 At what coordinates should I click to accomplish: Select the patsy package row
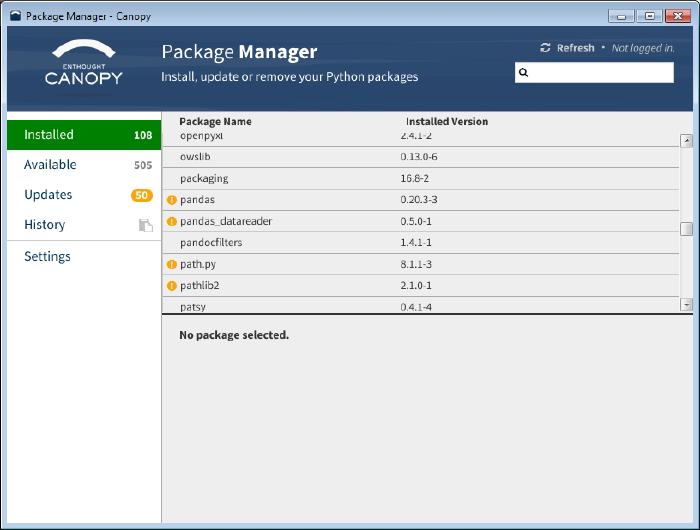coord(421,306)
